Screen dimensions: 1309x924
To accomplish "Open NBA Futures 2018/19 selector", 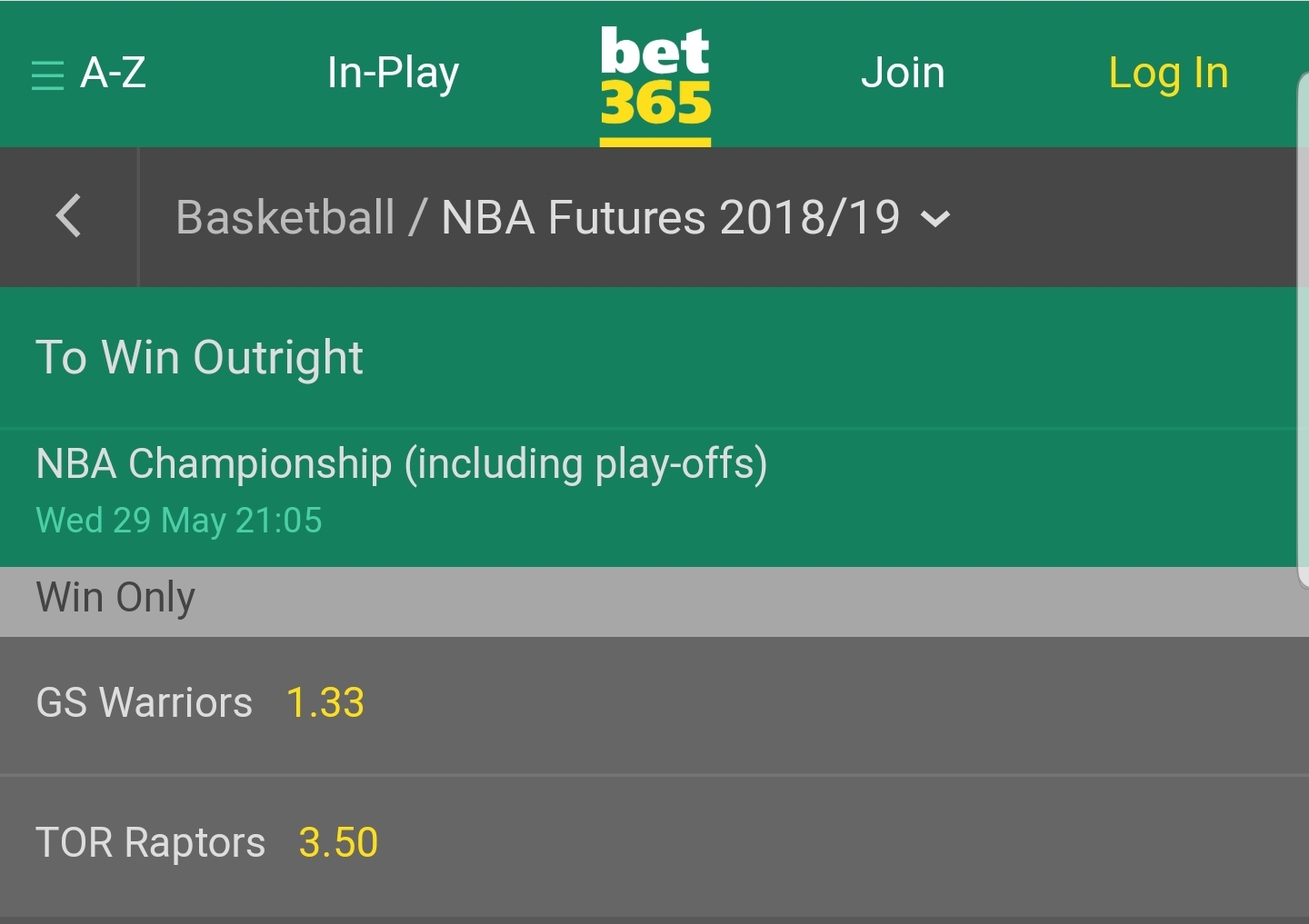I will [670, 218].
